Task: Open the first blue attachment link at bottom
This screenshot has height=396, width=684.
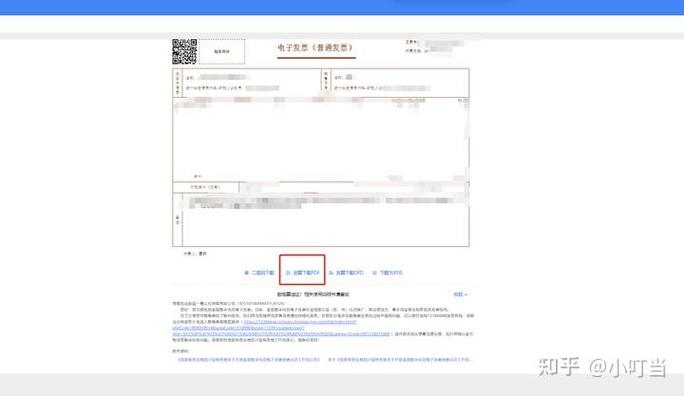Action: coord(248,360)
